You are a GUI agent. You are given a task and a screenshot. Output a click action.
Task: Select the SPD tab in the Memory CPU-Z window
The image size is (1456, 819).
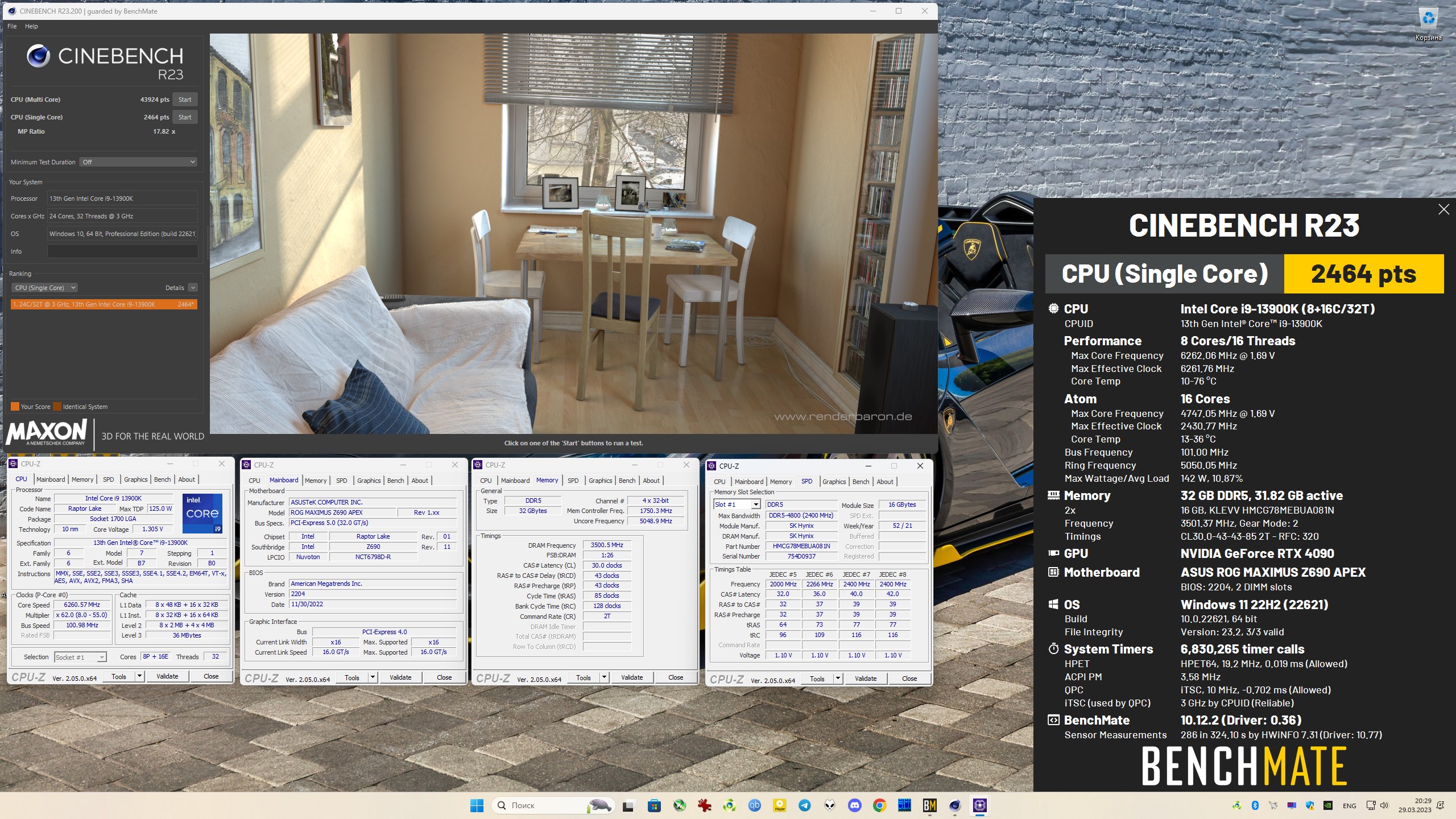tap(573, 481)
